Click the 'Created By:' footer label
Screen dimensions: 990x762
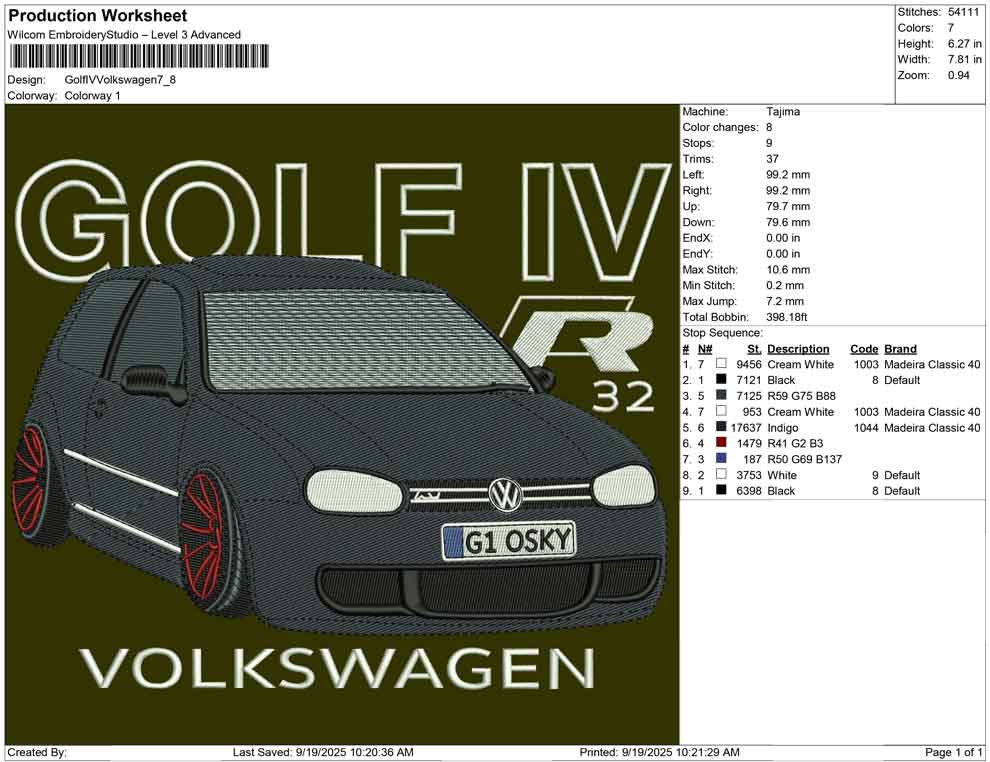(37, 751)
